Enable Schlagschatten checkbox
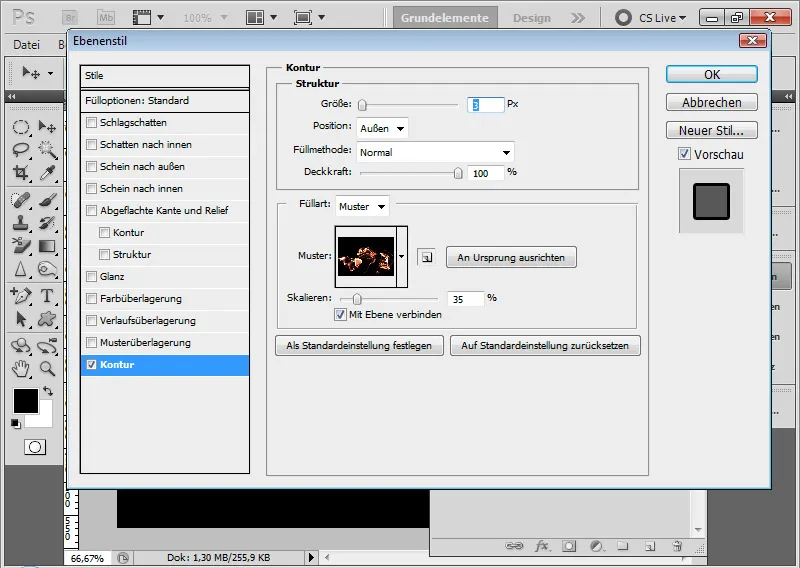 (91, 122)
